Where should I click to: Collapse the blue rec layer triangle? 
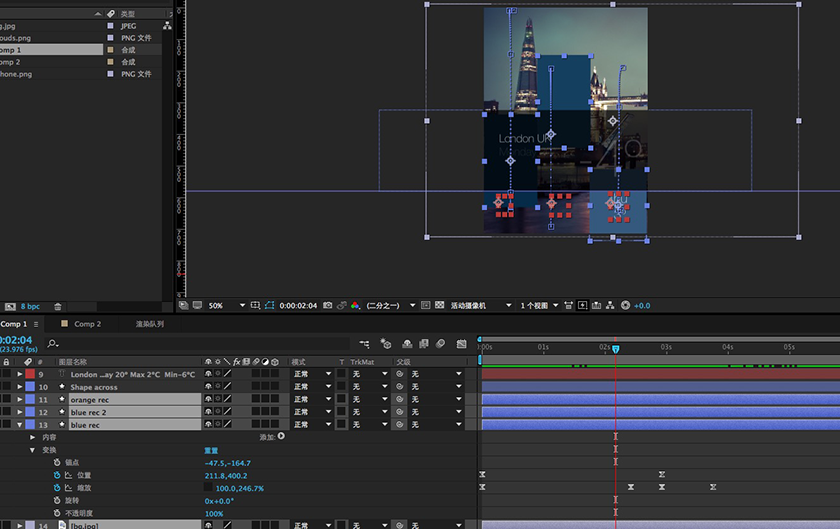coord(20,424)
